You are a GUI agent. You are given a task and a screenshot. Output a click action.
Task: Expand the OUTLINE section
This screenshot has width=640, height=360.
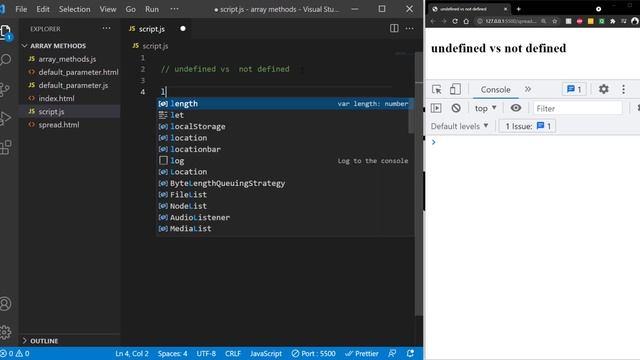coord(40,341)
